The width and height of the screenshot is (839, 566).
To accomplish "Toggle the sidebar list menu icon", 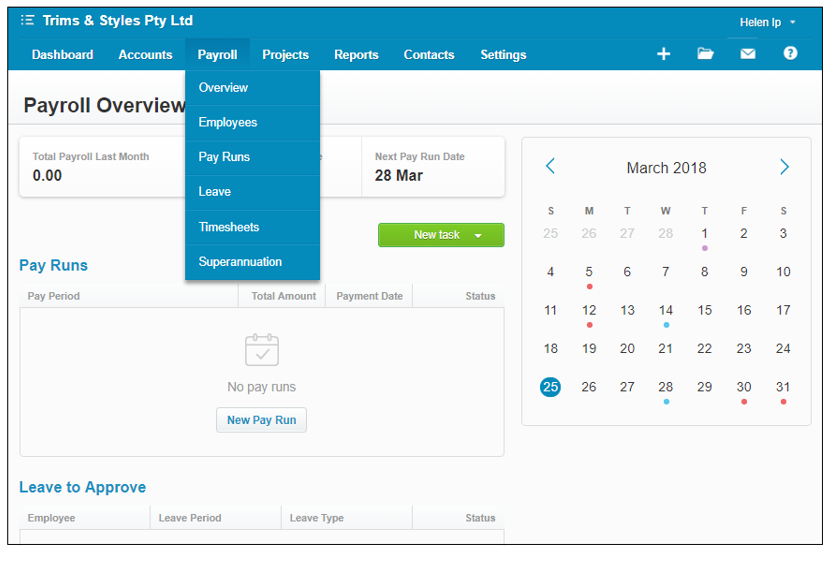I will click(x=28, y=20).
